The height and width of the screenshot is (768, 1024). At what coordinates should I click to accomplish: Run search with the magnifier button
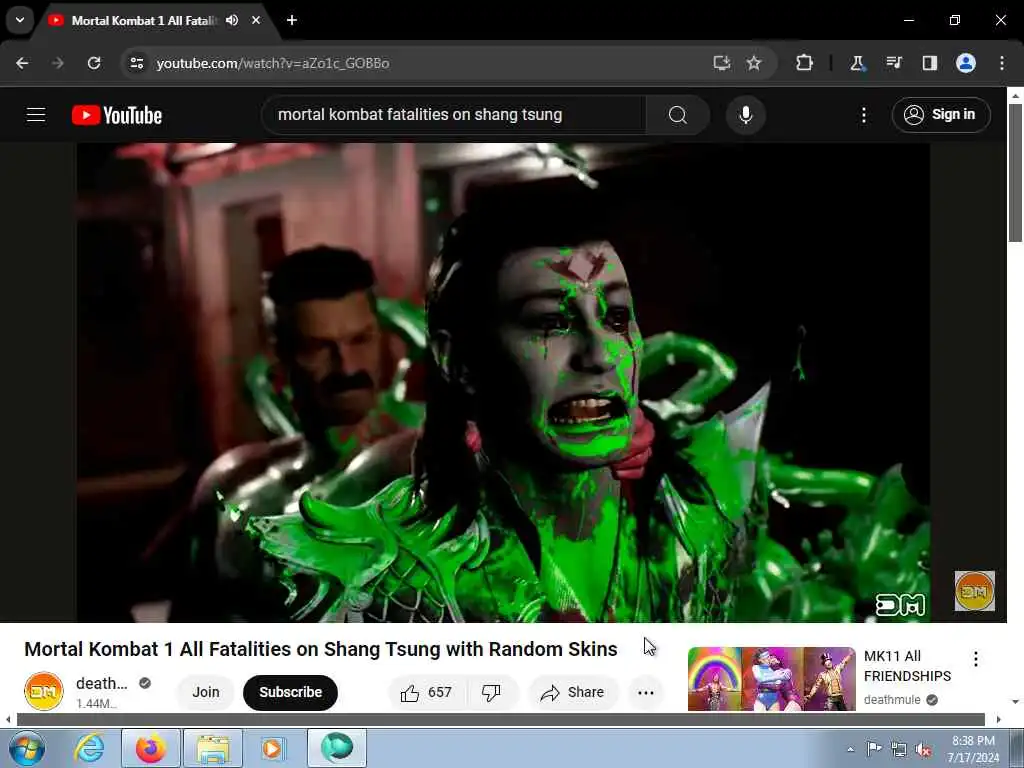click(678, 115)
